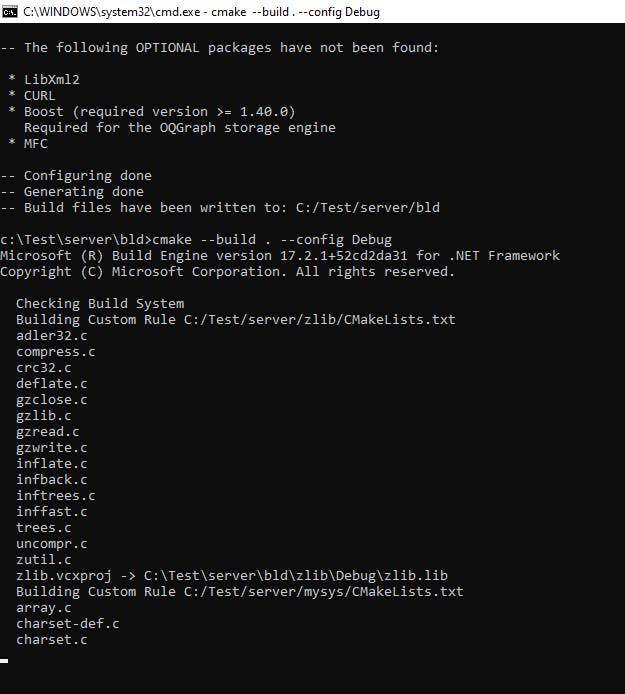Click the blinking cursor at bottom
Screen dimensions: 625x694
click(4, 661)
